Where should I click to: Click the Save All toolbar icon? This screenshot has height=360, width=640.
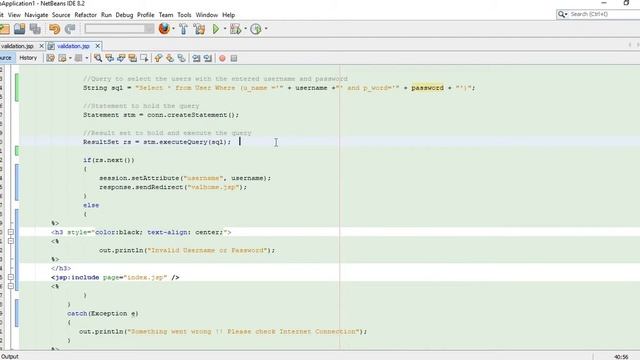coord(35,29)
